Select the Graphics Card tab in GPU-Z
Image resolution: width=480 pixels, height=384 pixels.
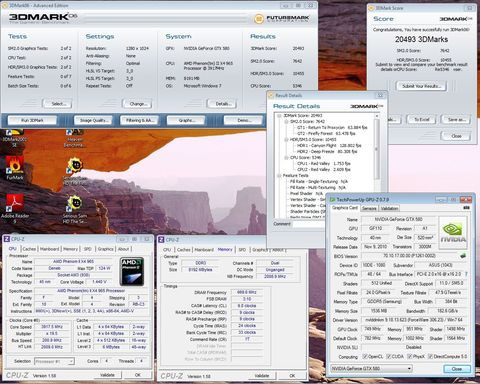(345, 208)
